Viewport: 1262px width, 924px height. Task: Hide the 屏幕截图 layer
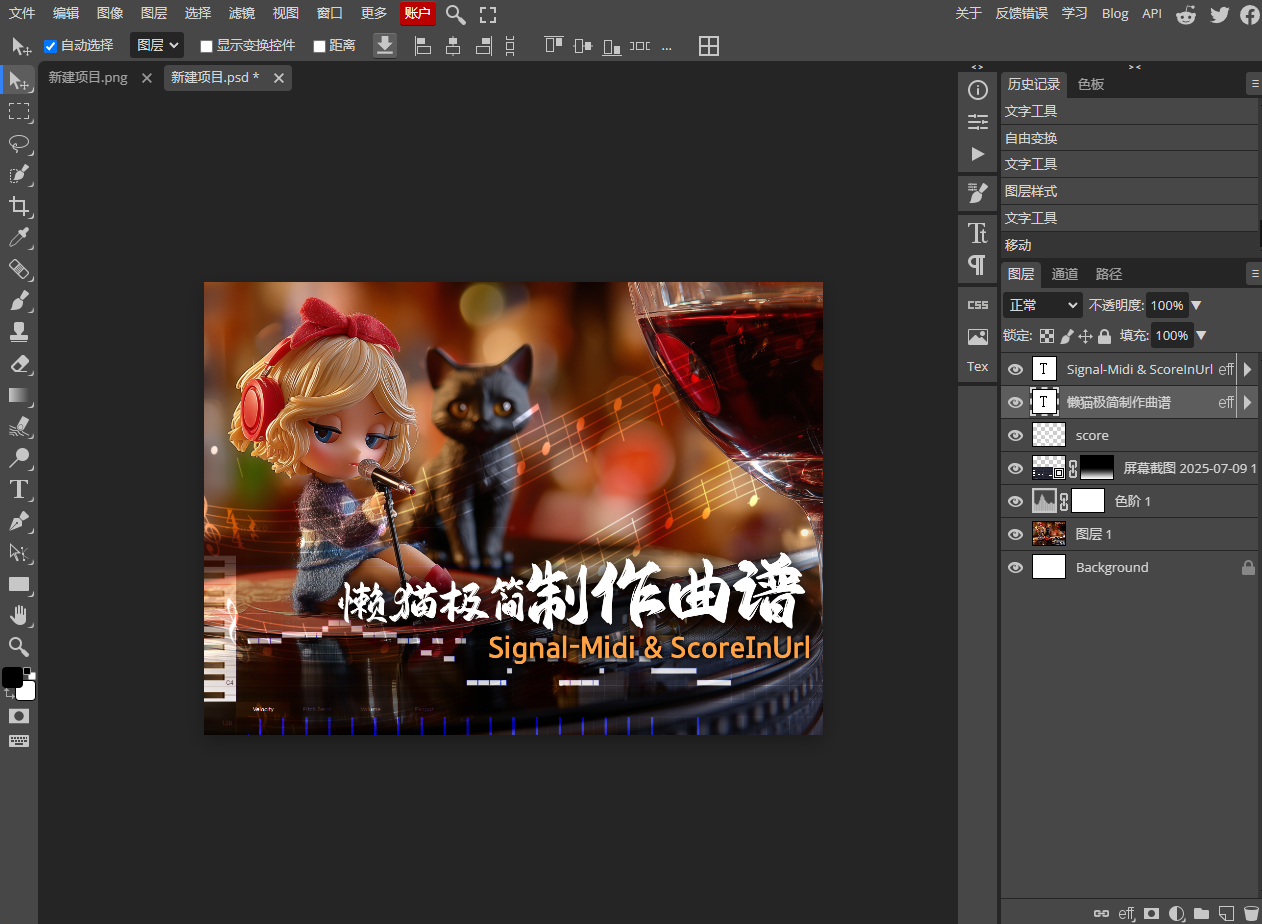coord(1016,468)
